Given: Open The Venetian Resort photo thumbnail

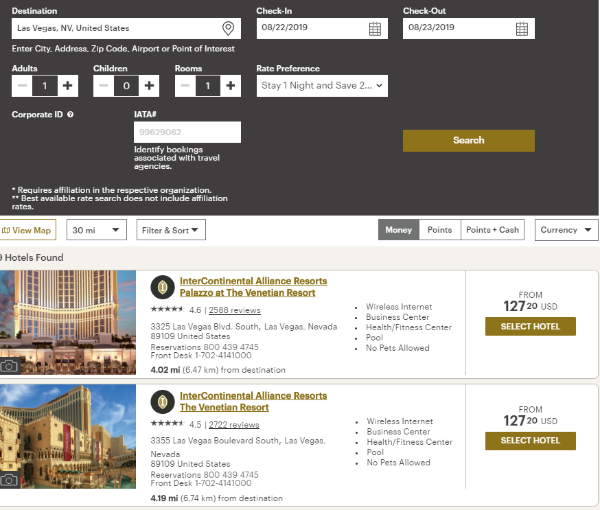Looking at the screenshot, I should (x=68, y=437).
